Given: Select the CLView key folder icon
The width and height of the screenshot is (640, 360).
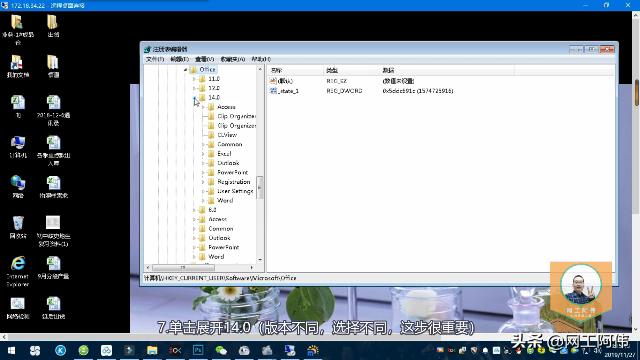Looking at the screenshot, I should [211, 135].
